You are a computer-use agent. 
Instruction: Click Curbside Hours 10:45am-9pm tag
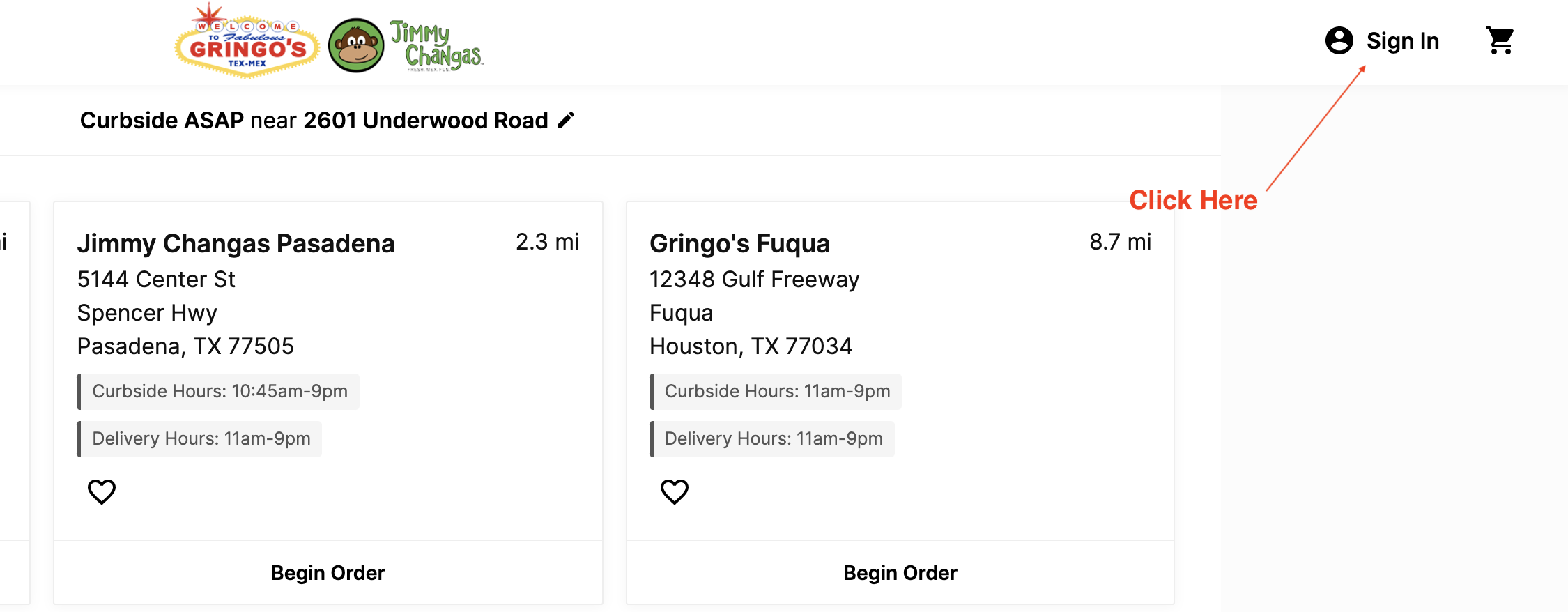(218, 391)
